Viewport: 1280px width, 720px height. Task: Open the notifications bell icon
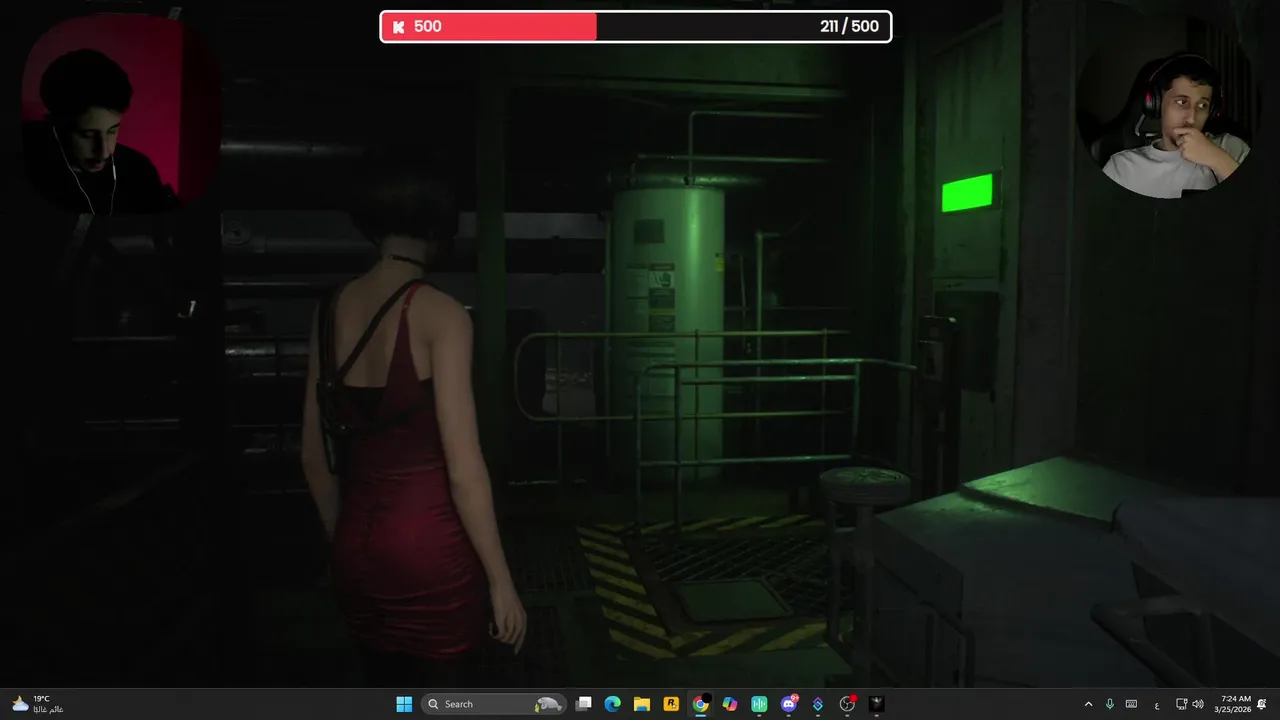coord(1262,704)
